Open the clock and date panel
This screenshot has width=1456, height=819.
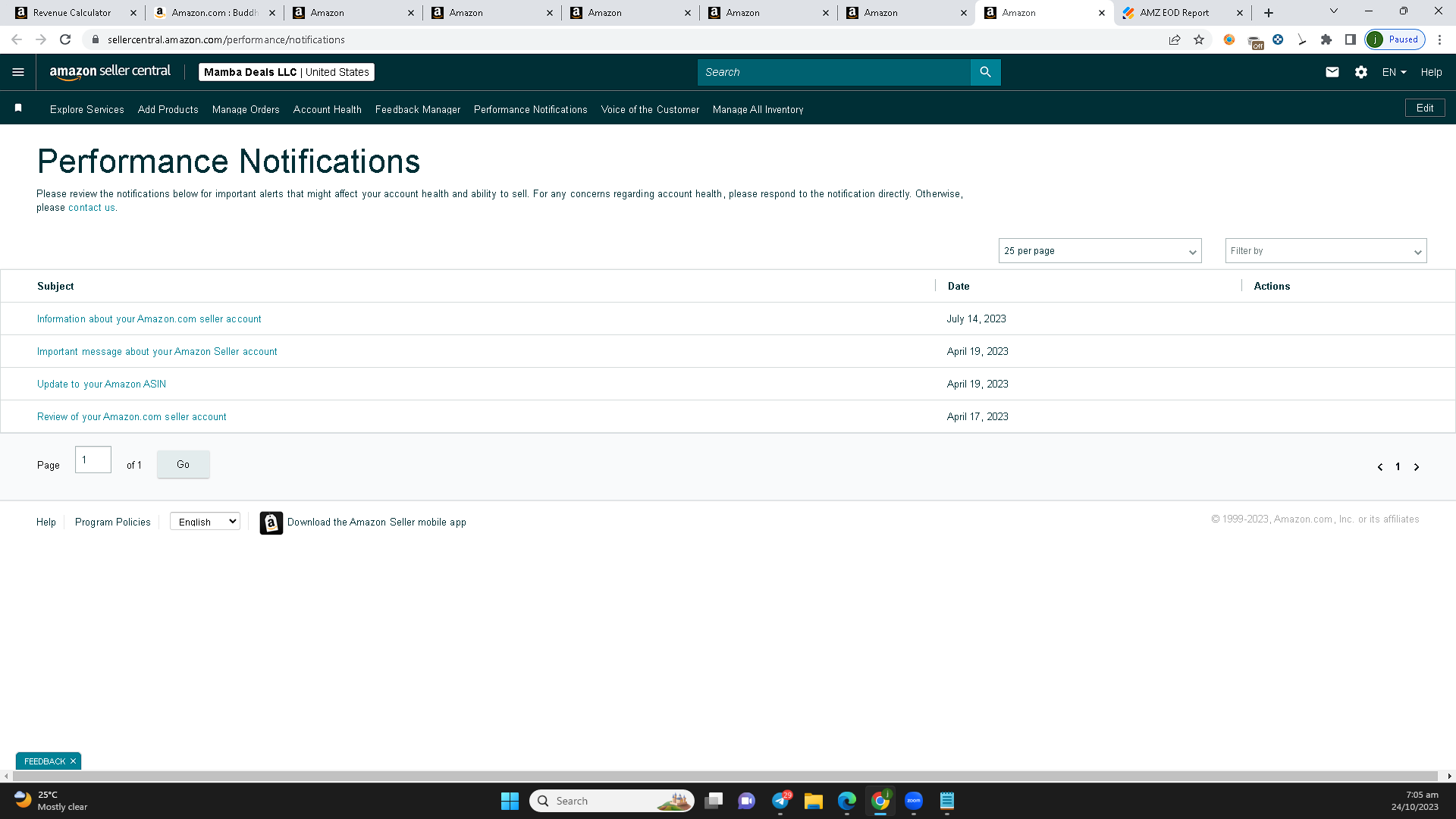(1415, 801)
